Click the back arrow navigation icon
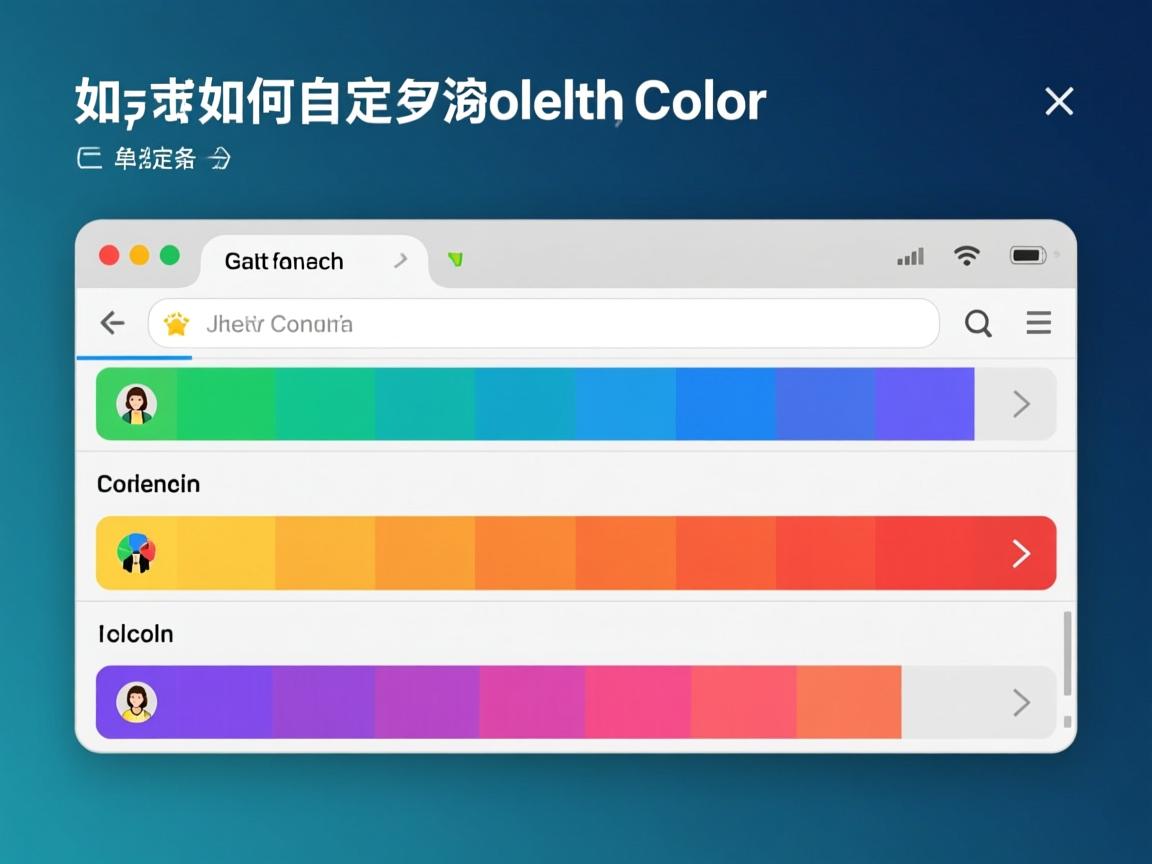 [112, 322]
